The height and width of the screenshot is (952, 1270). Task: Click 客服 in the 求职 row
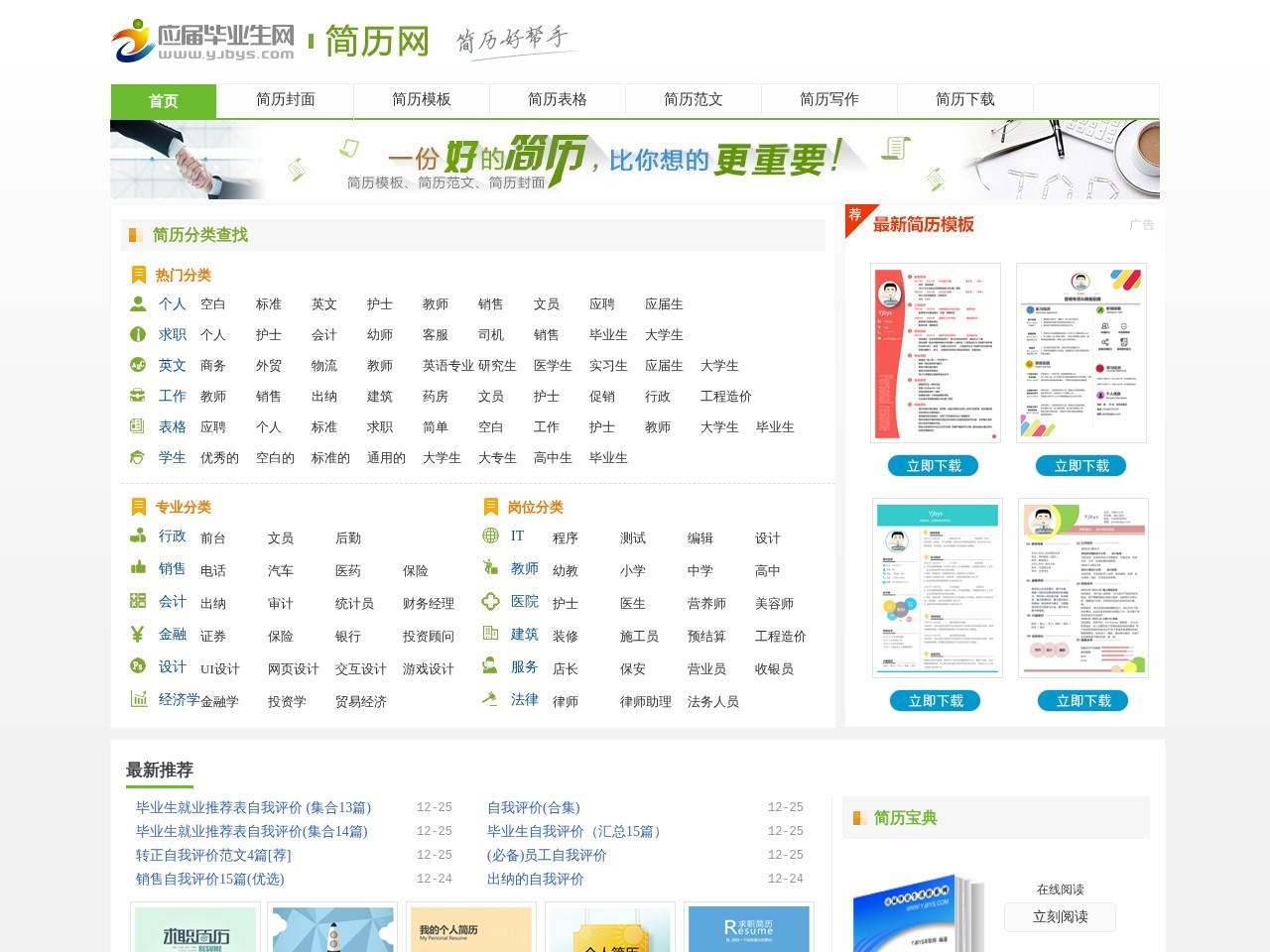click(436, 334)
